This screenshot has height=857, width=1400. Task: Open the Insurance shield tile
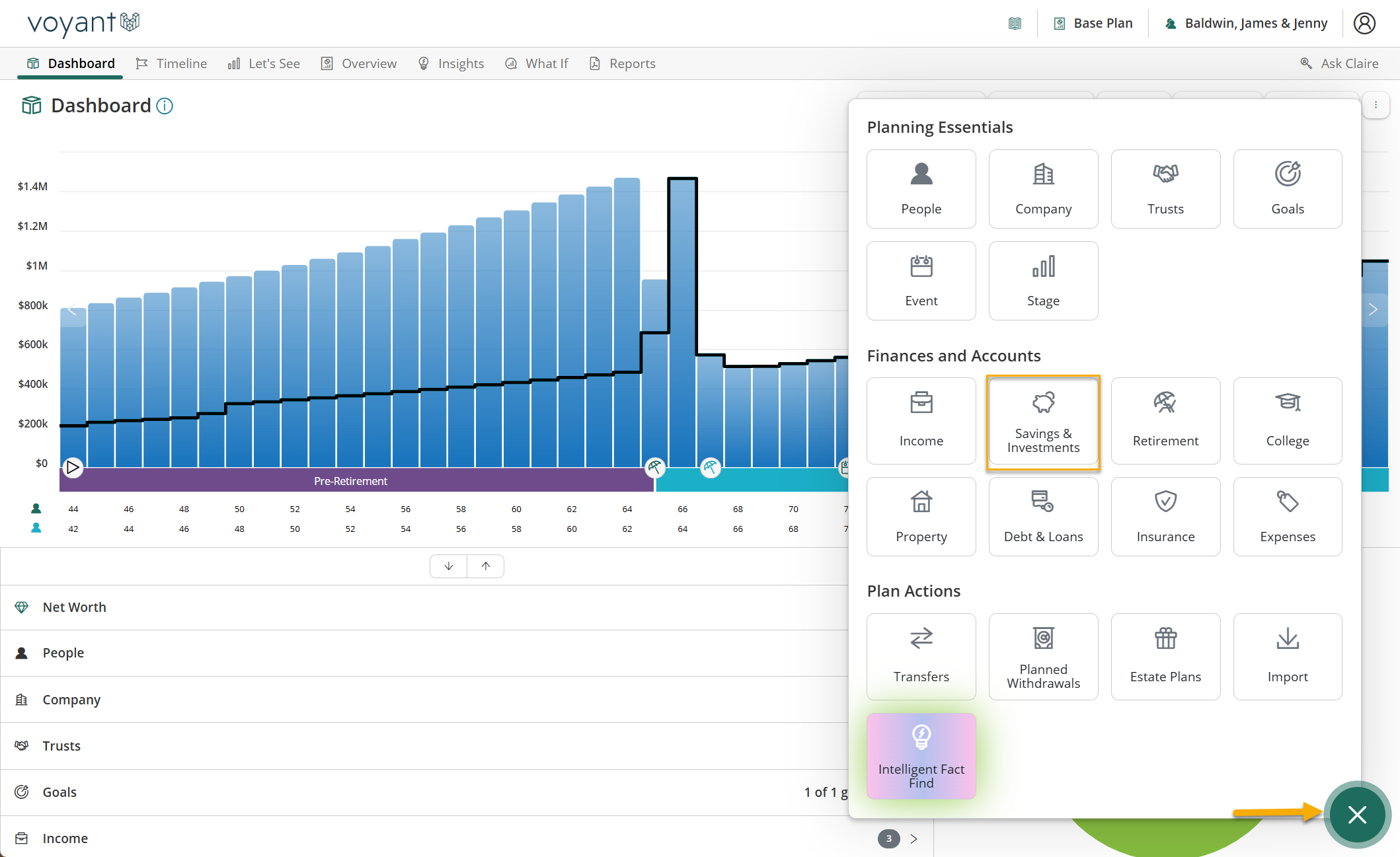[1165, 517]
